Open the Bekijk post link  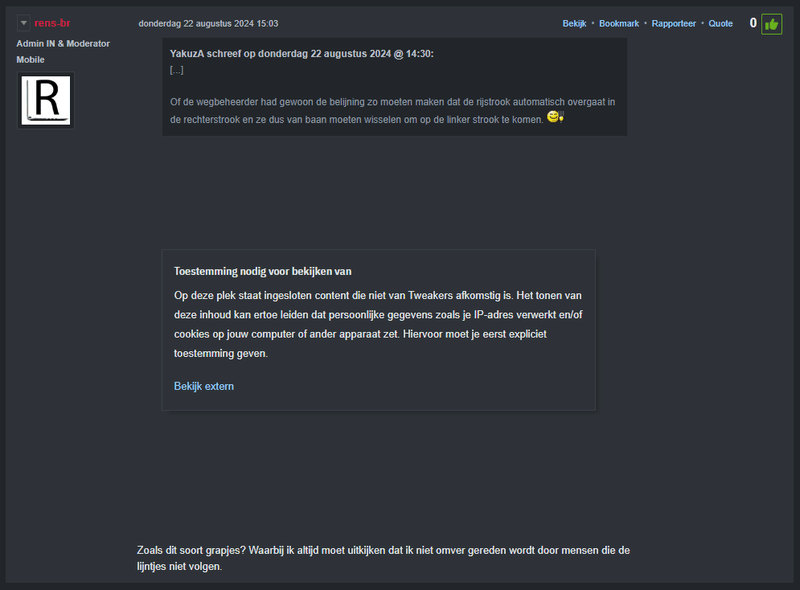point(574,23)
